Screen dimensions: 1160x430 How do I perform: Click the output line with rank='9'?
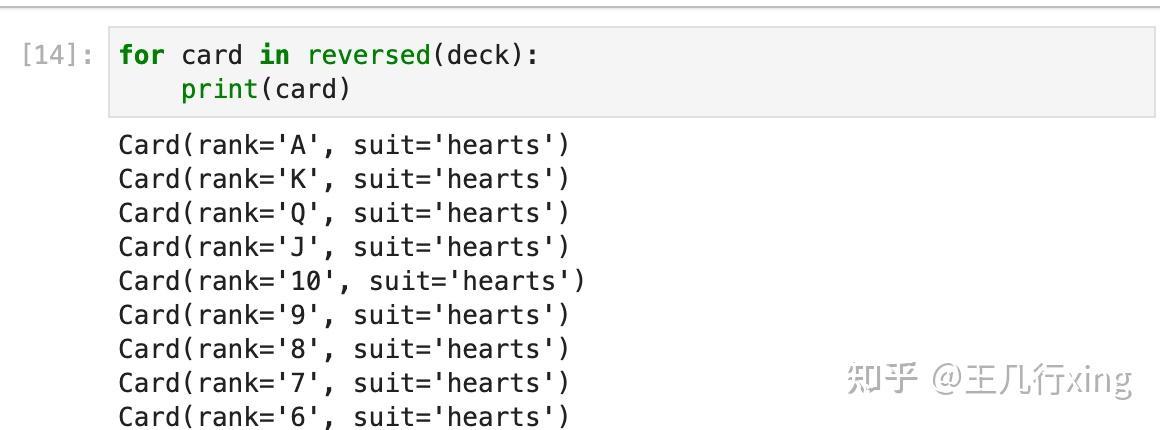(343, 315)
